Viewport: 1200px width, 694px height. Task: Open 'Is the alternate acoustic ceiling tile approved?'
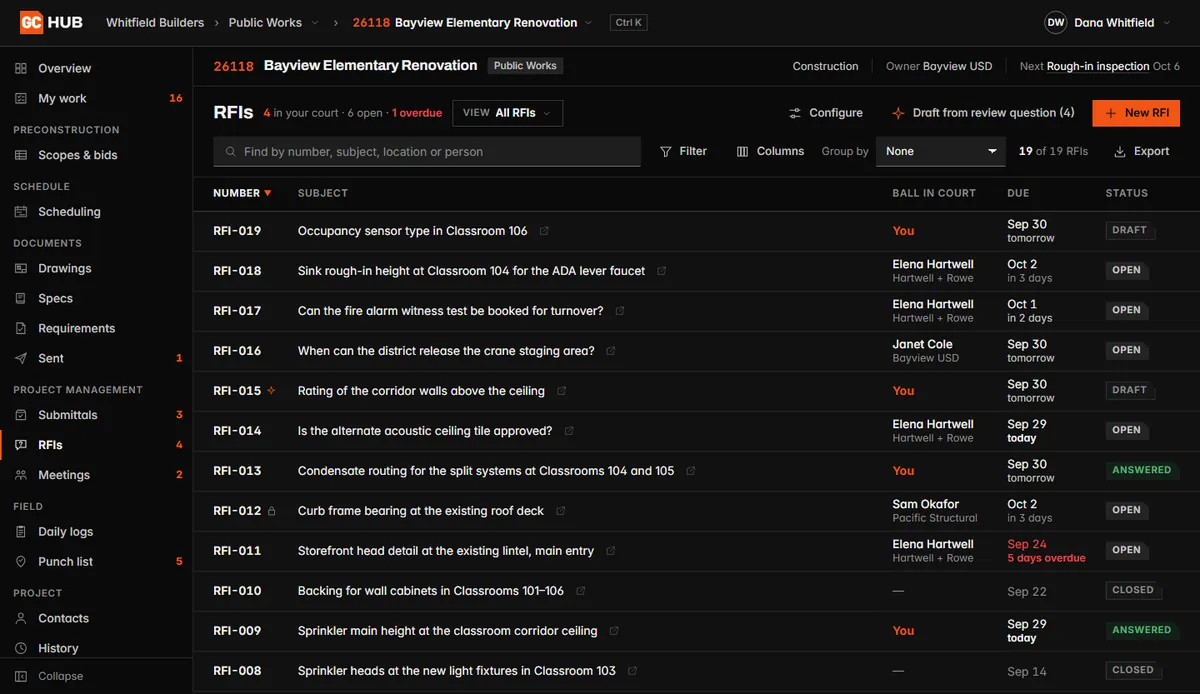tap(425, 431)
